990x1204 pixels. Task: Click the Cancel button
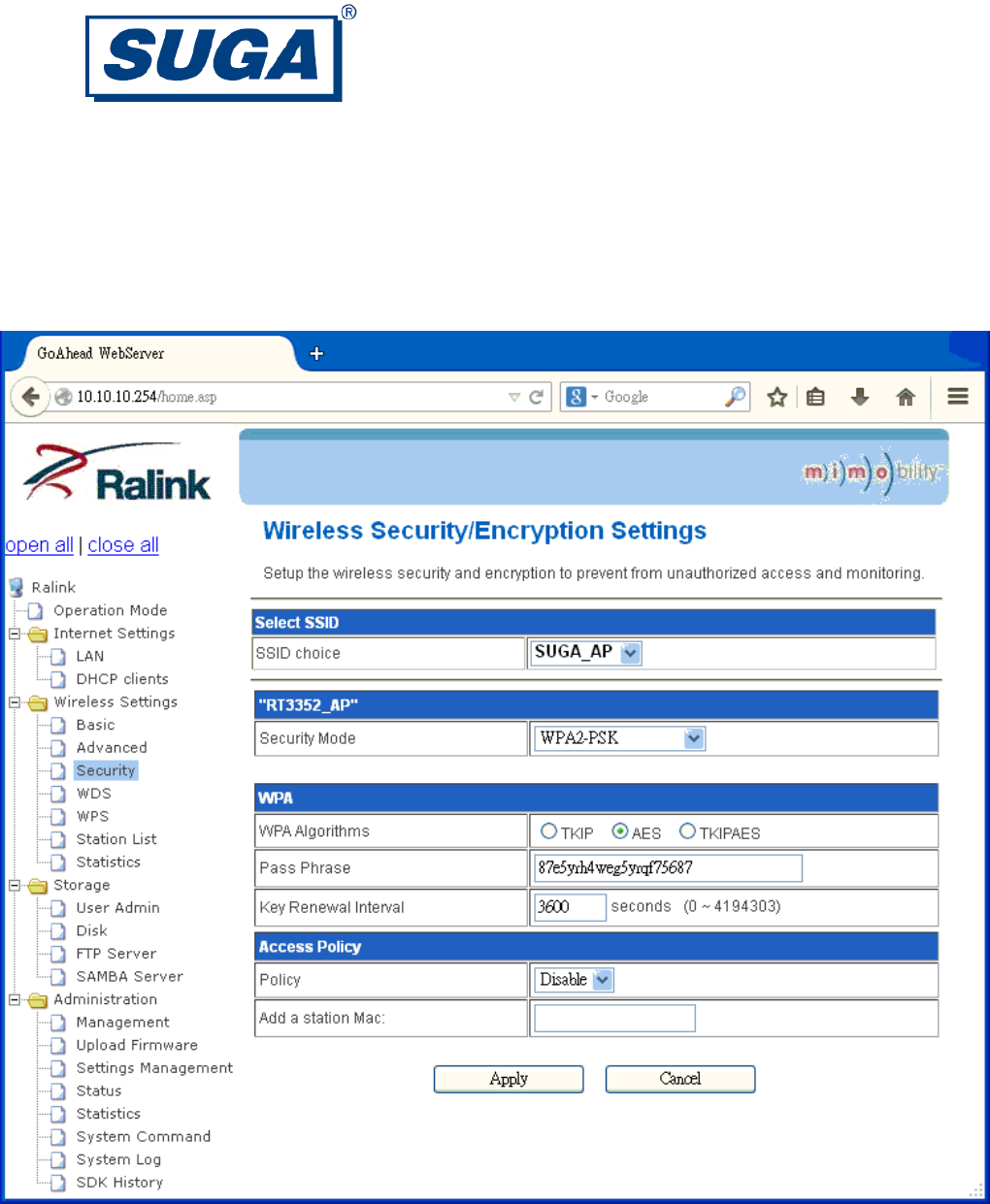pyautogui.click(x=680, y=1079)
